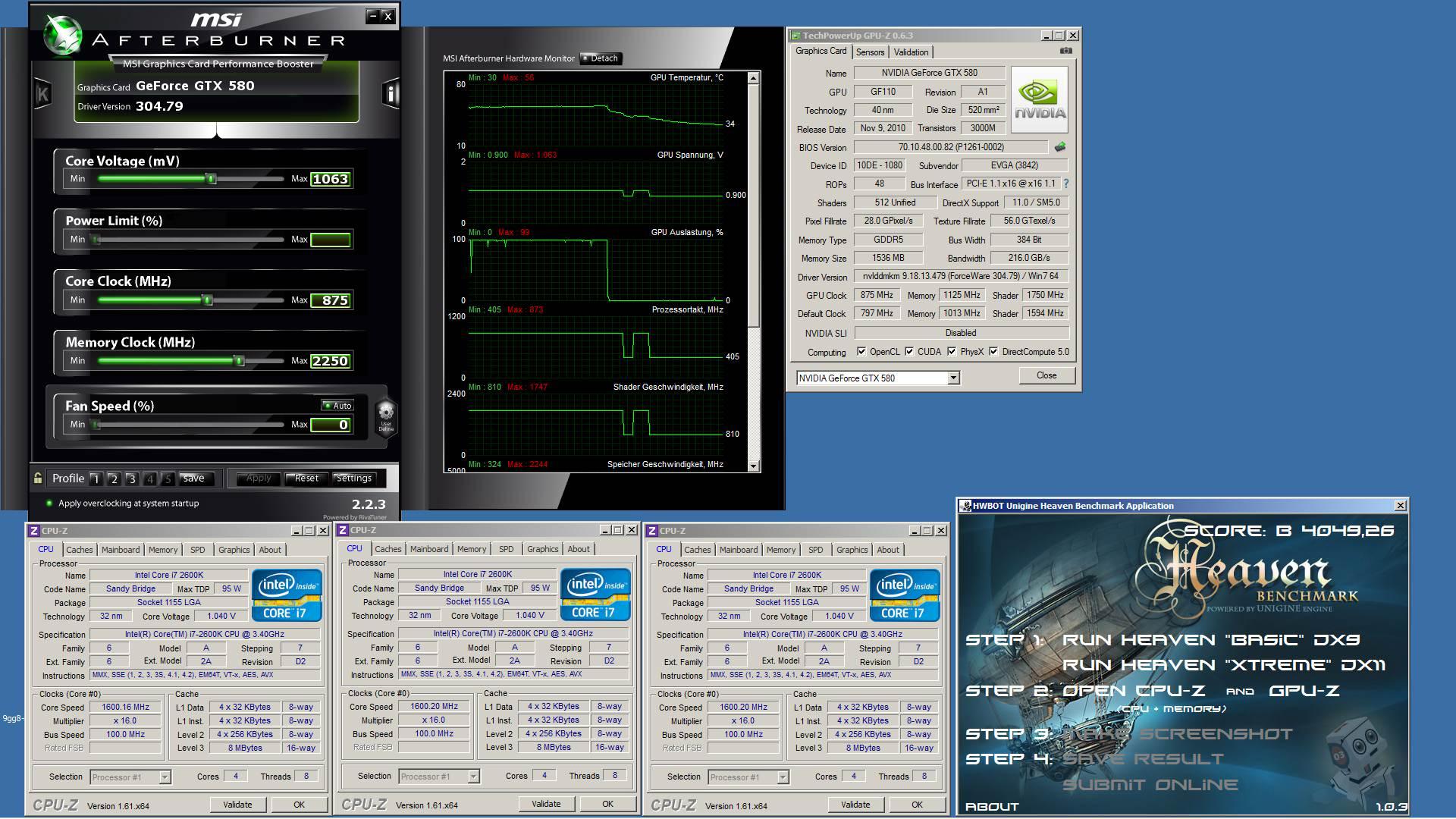
Task: Select Afterburner profile slot 5
Action: tap(168, 479)
